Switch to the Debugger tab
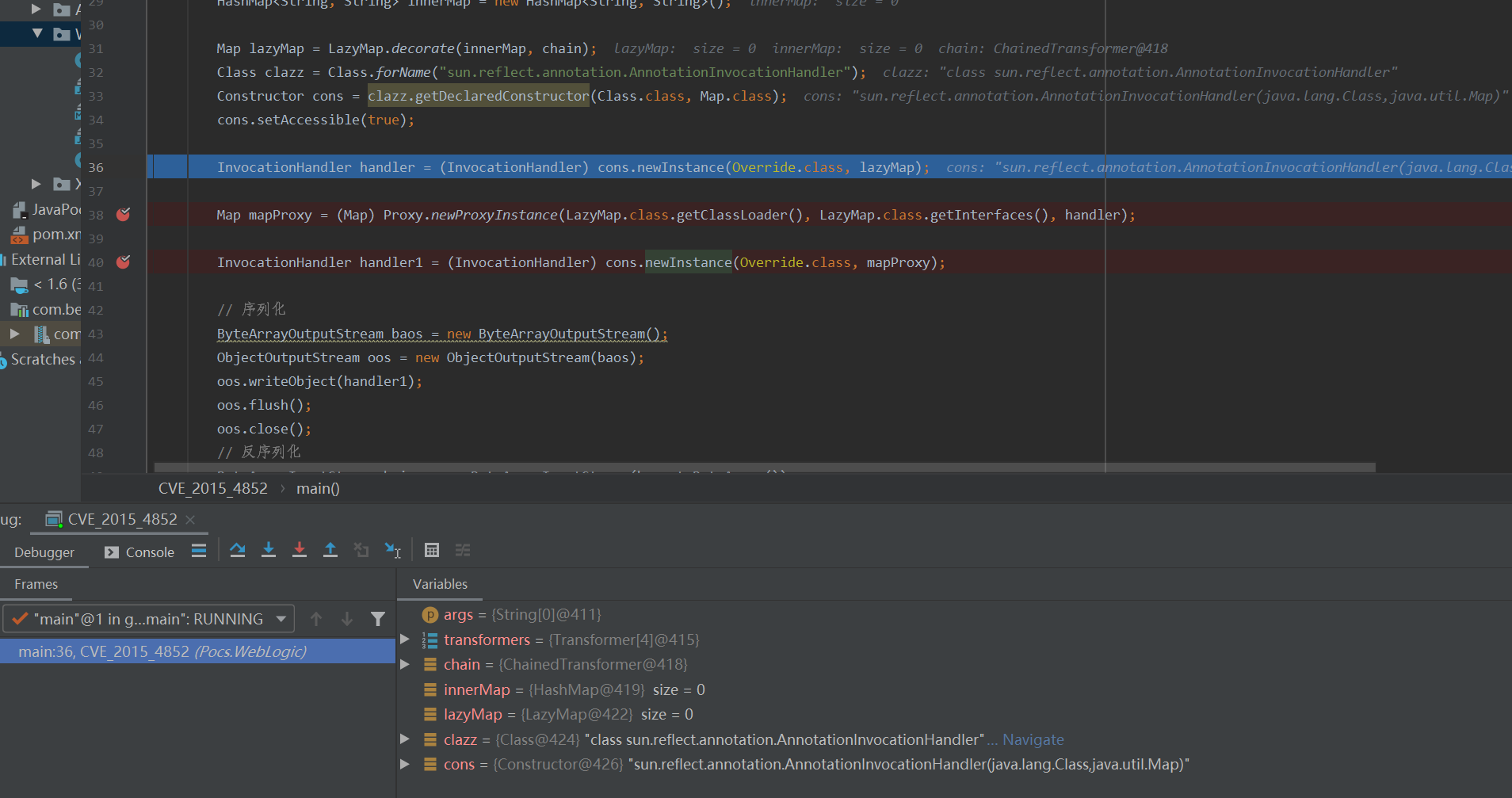This screenshot has width=1512, height=798. pos(44,552)
